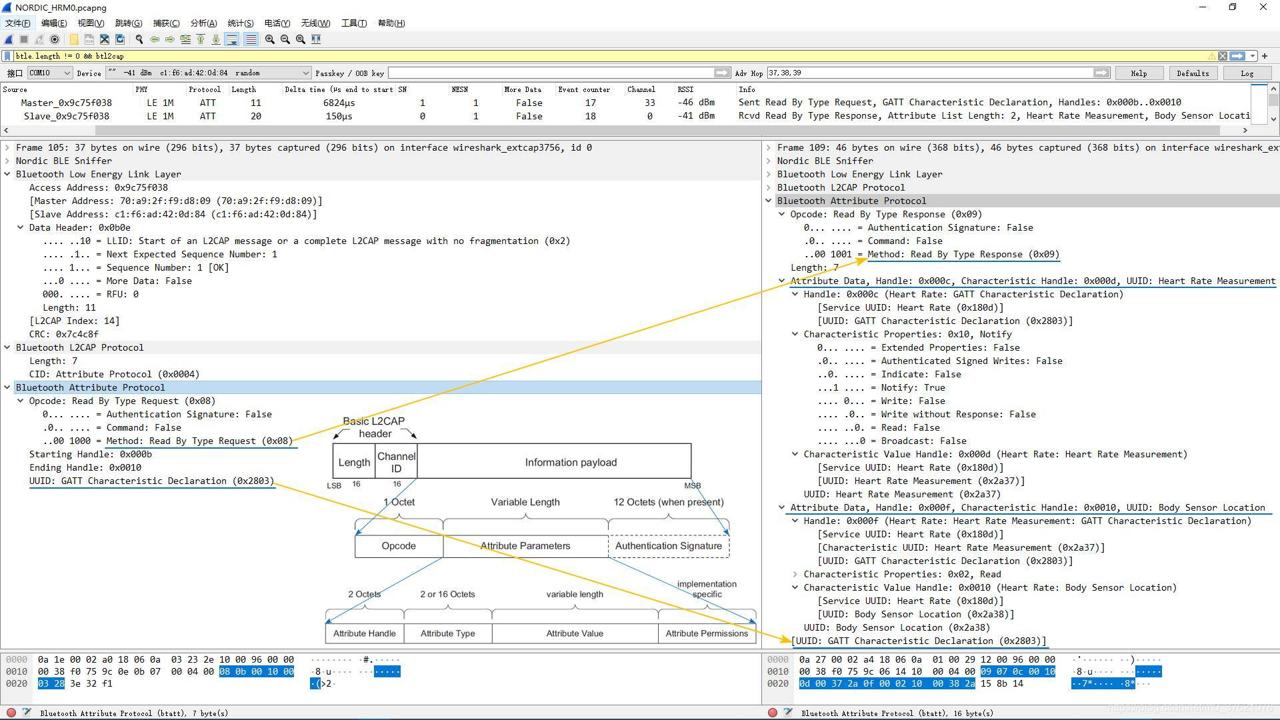Open a capture file via folder icon
This screenshot has width=1280, height=720.
point(74,39)
